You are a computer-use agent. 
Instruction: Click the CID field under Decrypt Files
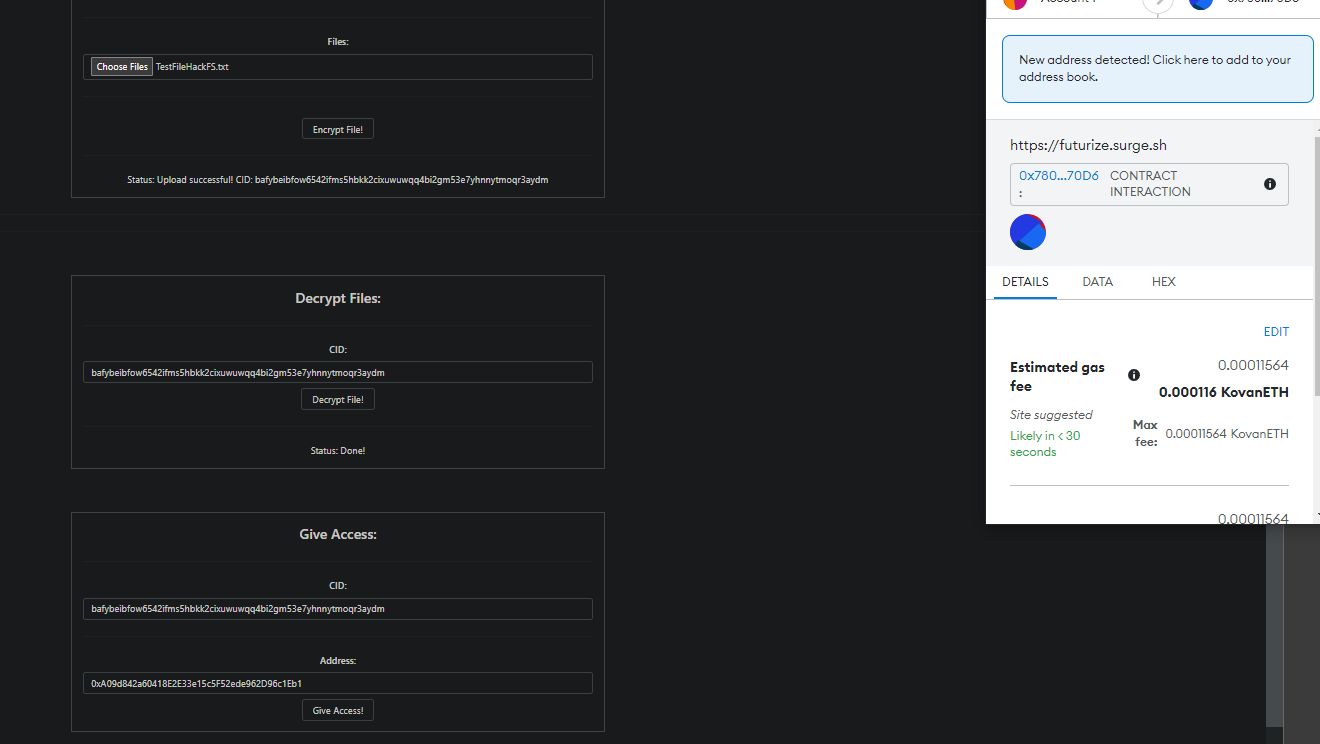coord(338,372)
